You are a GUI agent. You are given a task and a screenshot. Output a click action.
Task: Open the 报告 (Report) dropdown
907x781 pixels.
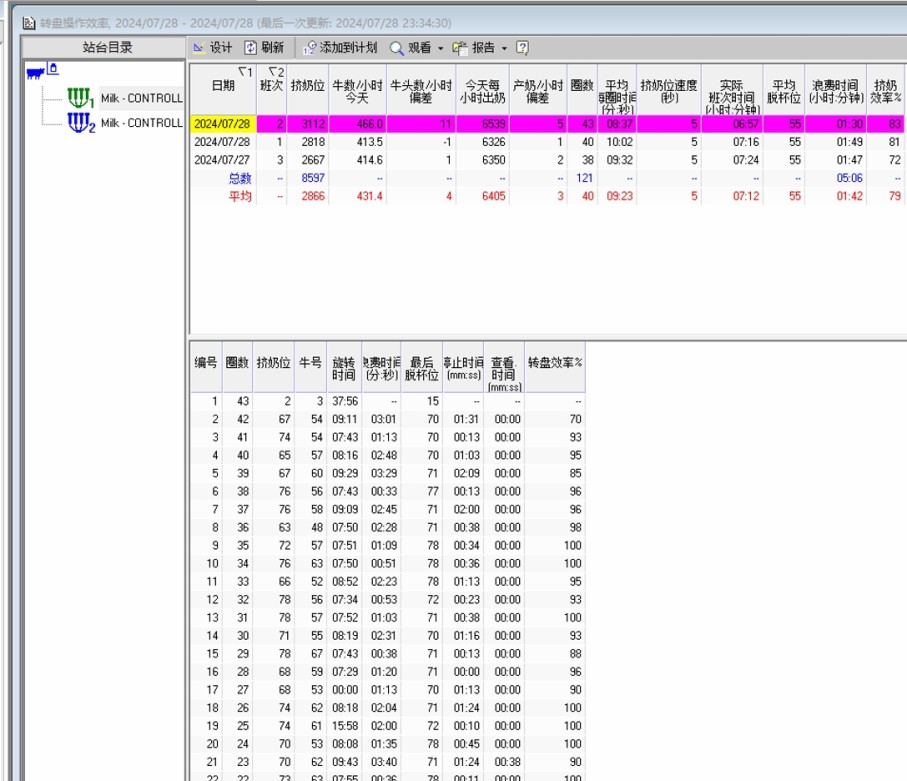click(481, 48)
